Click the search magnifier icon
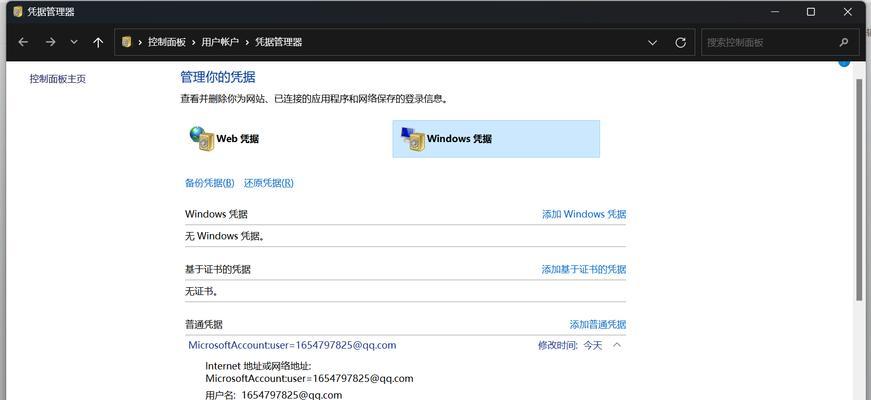Screen dimensions: 871x400 (x=844, y=42)
